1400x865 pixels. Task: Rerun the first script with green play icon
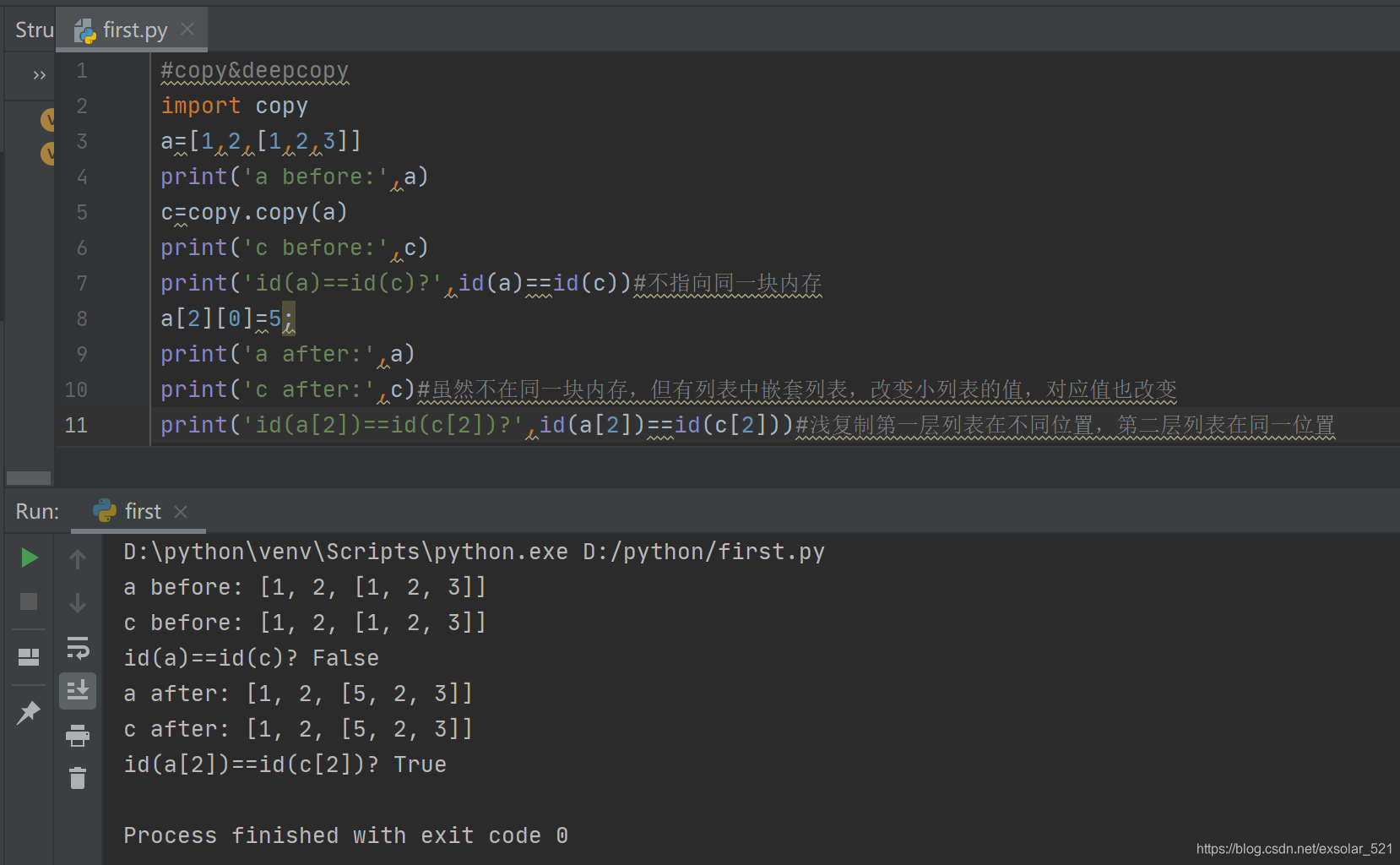pyautogui.click(x=29, y=558)
